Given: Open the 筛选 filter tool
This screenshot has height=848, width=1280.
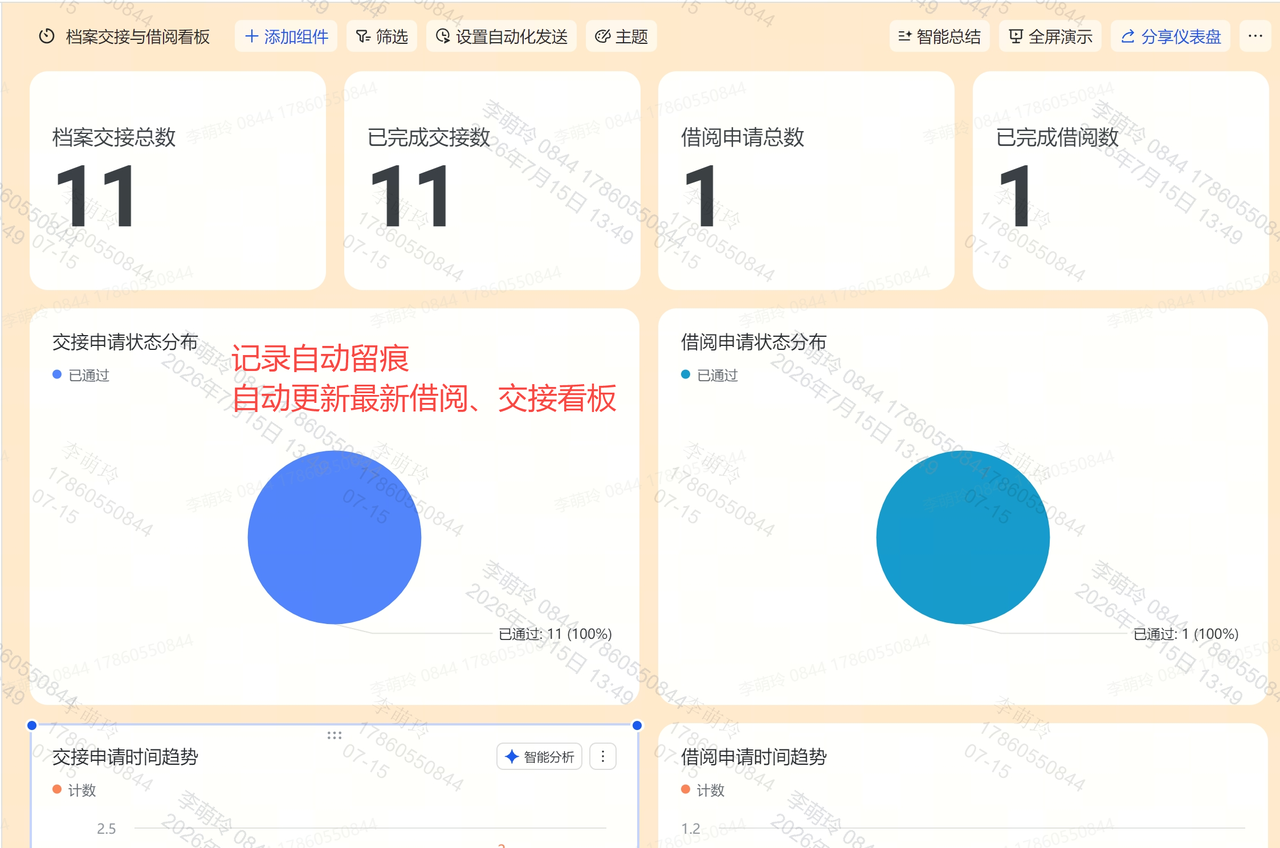Looking at the screenshot, I should [x=382, y=36].
